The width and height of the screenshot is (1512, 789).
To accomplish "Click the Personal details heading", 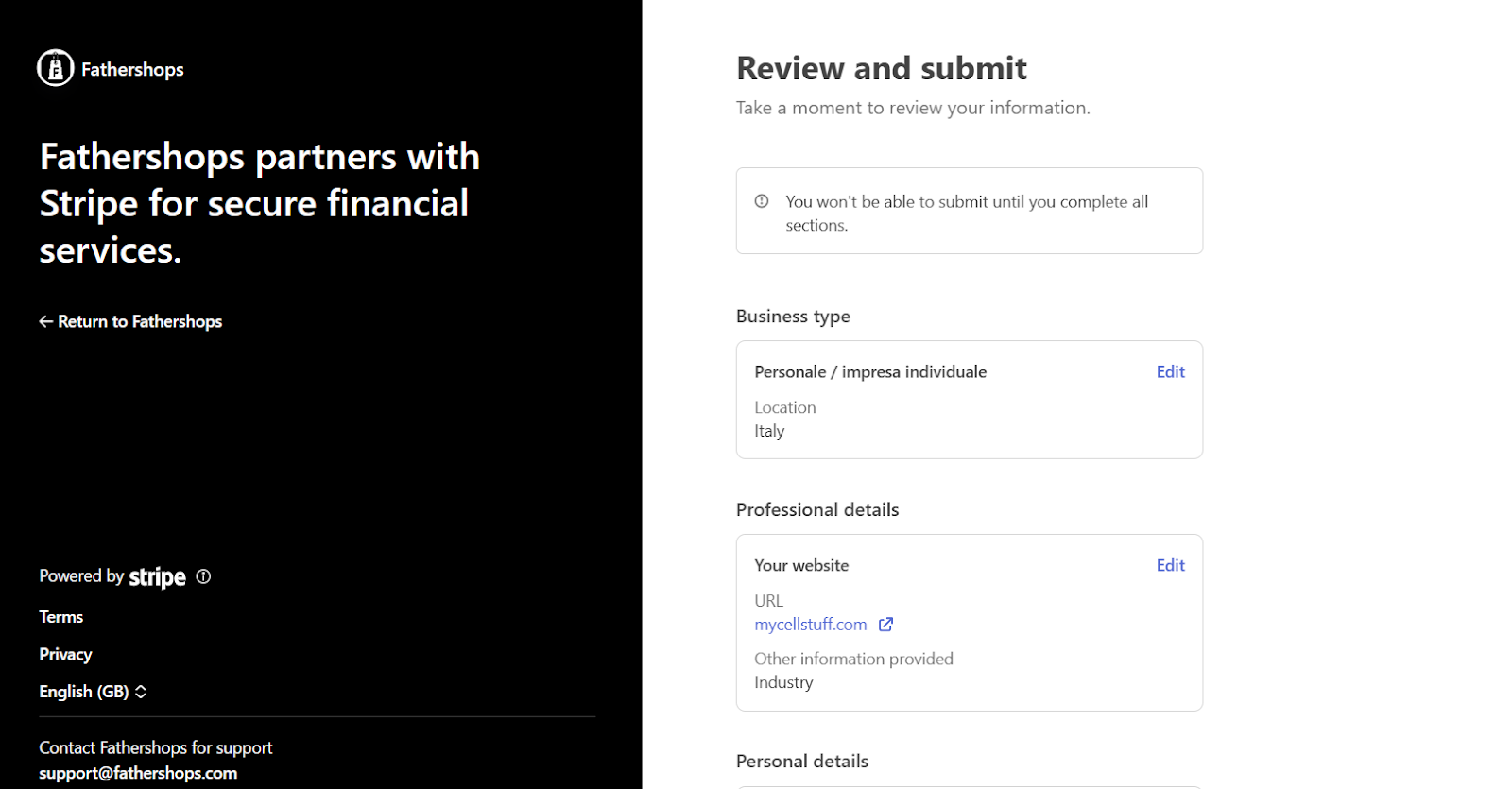I will pos(802,762).
